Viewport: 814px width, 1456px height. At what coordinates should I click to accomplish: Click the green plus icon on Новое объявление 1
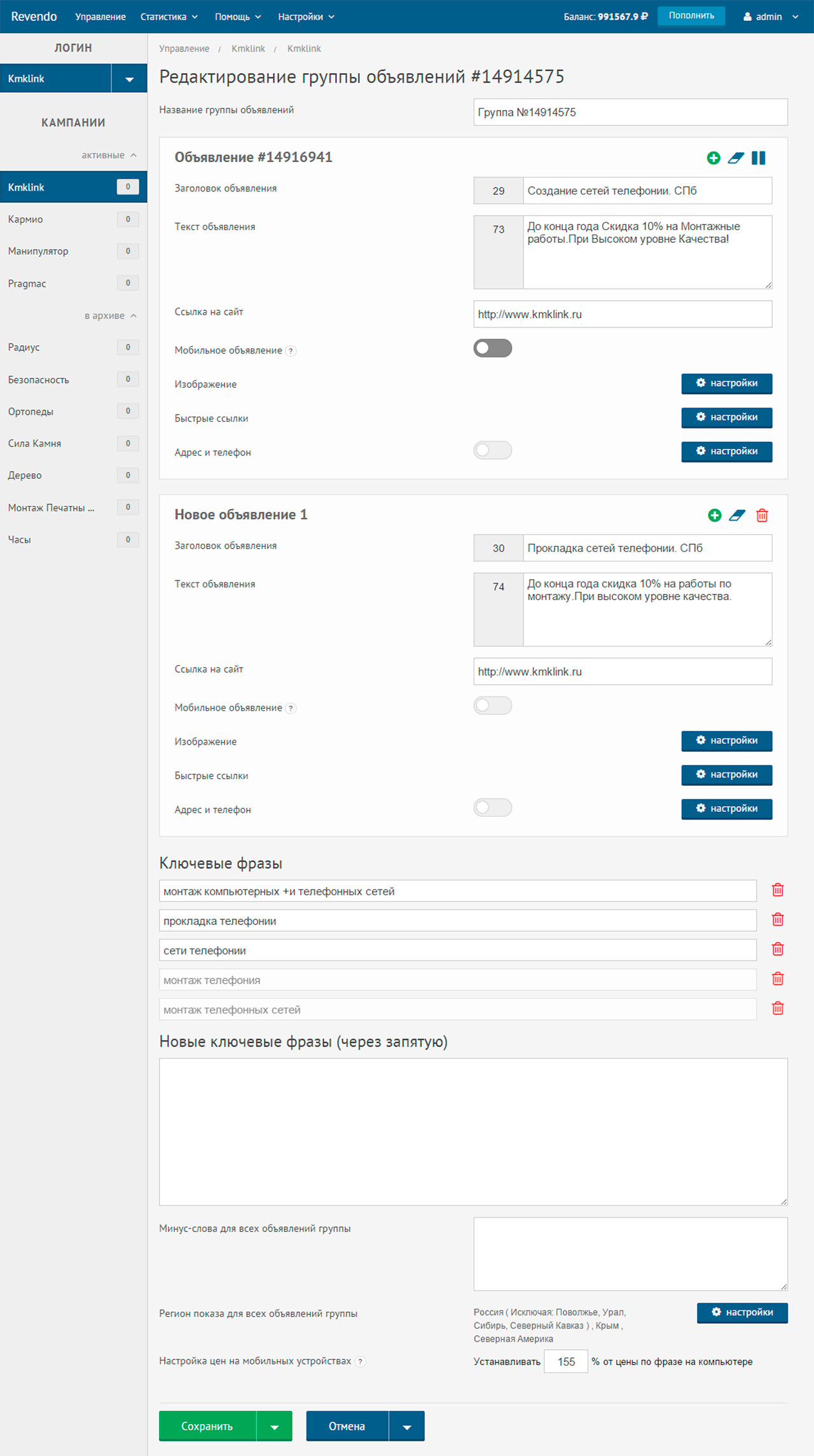pos(715,516)
